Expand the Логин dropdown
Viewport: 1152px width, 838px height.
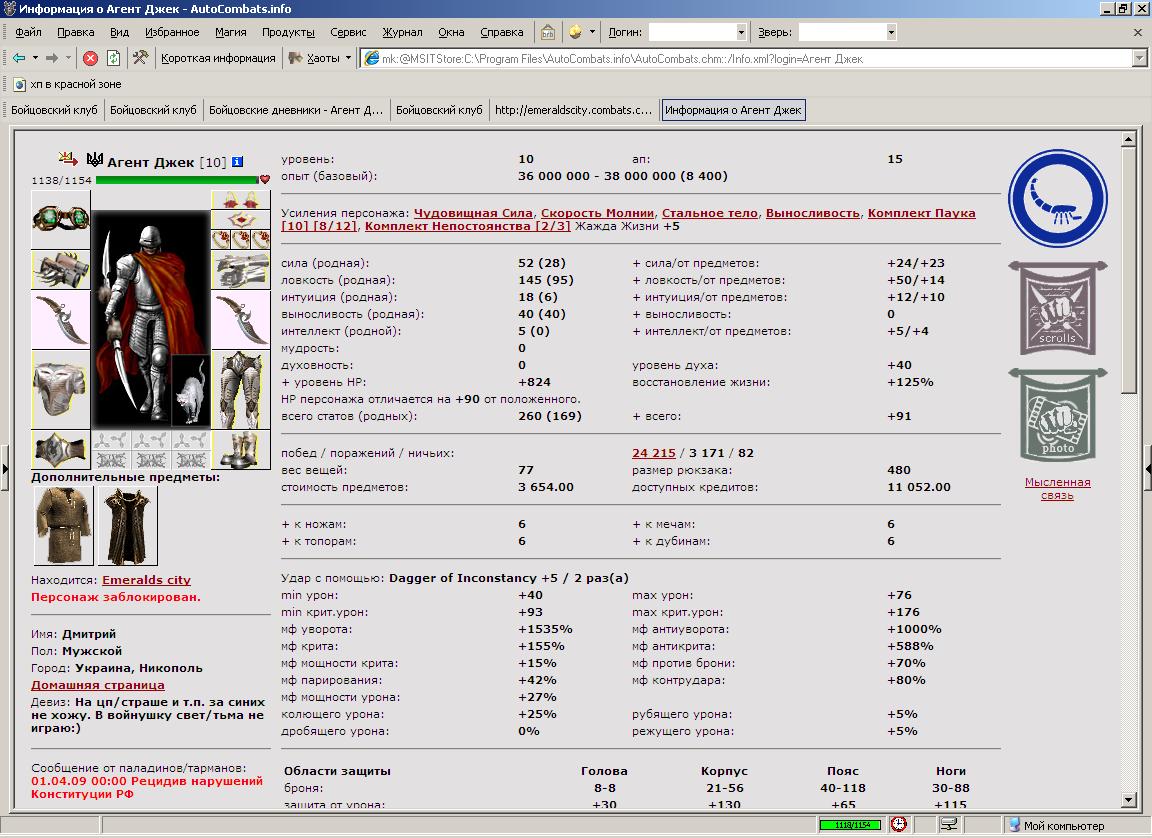tap(741, 32)
